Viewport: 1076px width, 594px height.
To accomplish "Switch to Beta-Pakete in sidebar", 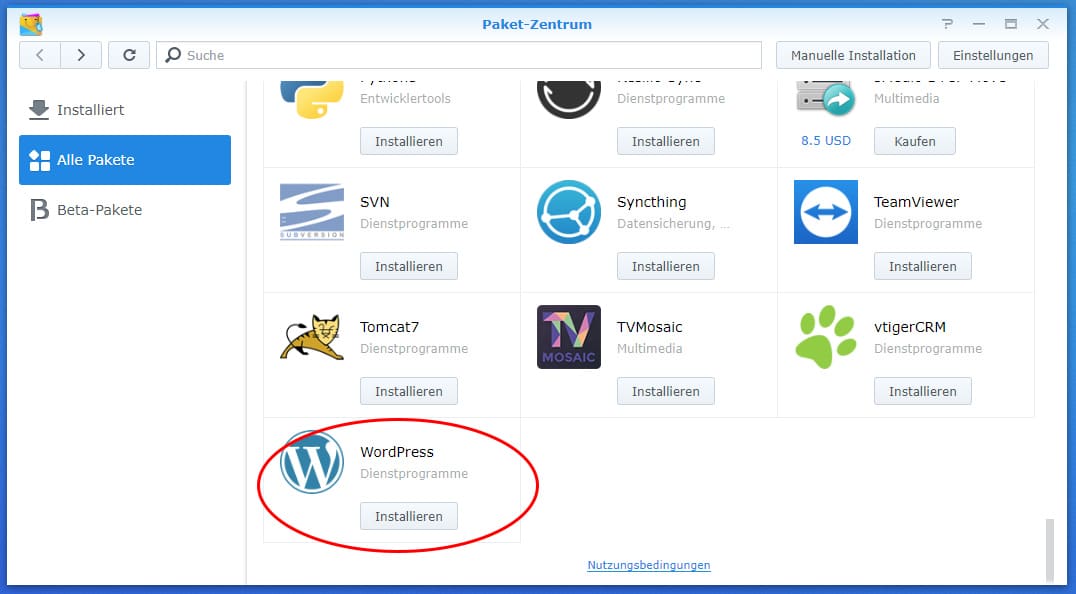I will [x=99, y=210].
